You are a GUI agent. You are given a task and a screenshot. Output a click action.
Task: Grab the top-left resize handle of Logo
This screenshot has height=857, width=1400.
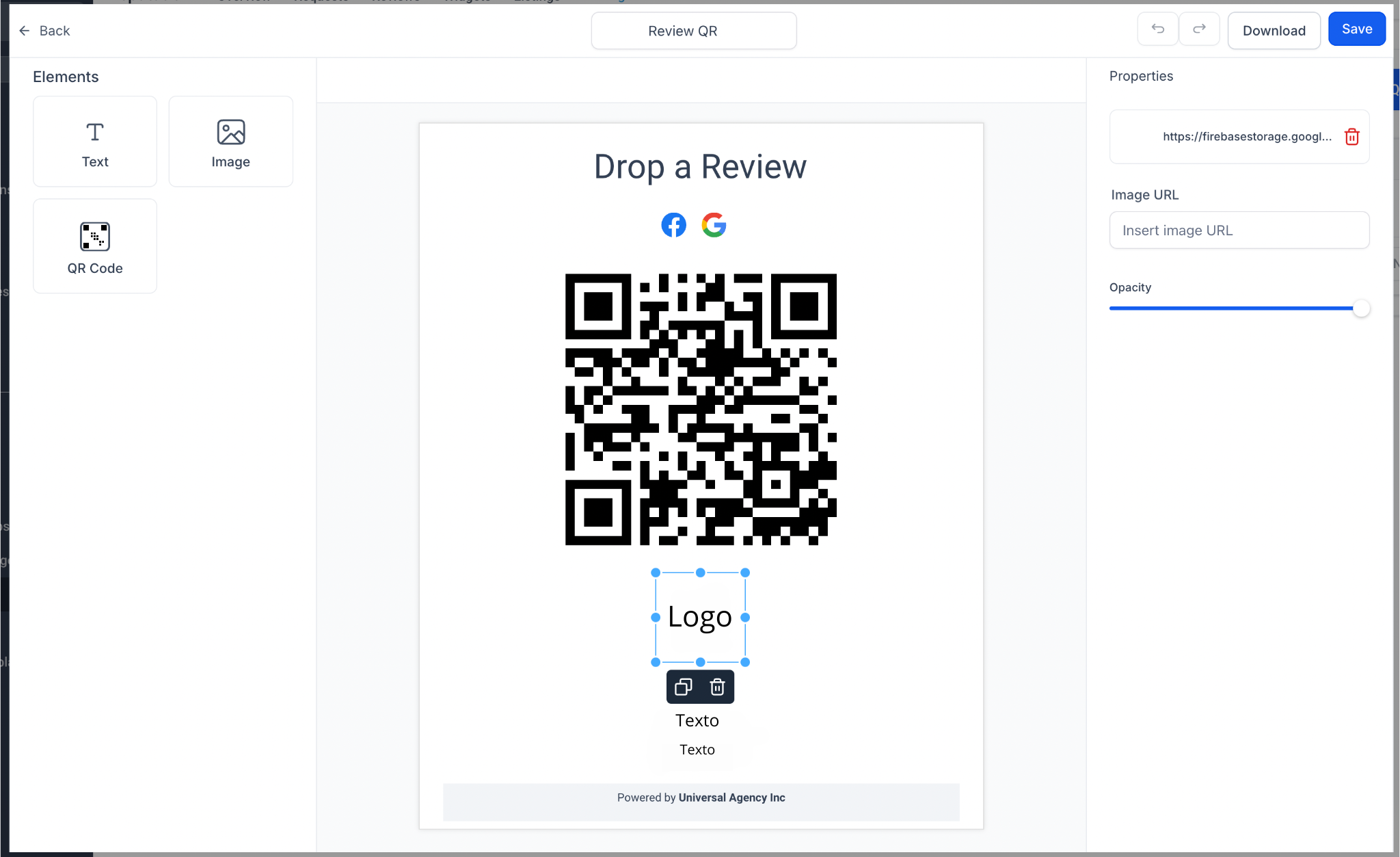656,572
